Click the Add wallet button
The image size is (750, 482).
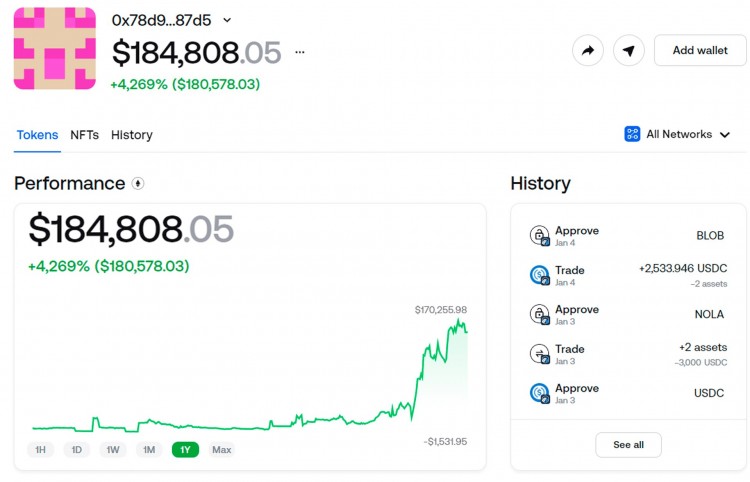tap(699, 50)
